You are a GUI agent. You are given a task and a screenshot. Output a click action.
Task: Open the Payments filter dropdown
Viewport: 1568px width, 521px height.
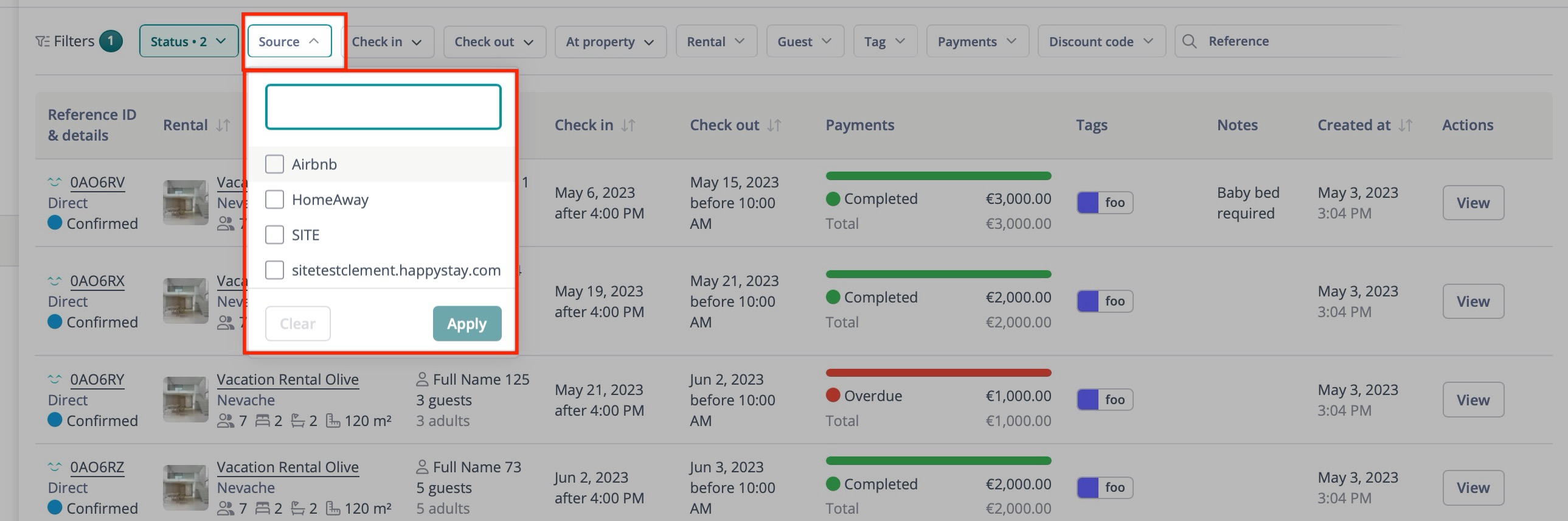pos(977,41)
